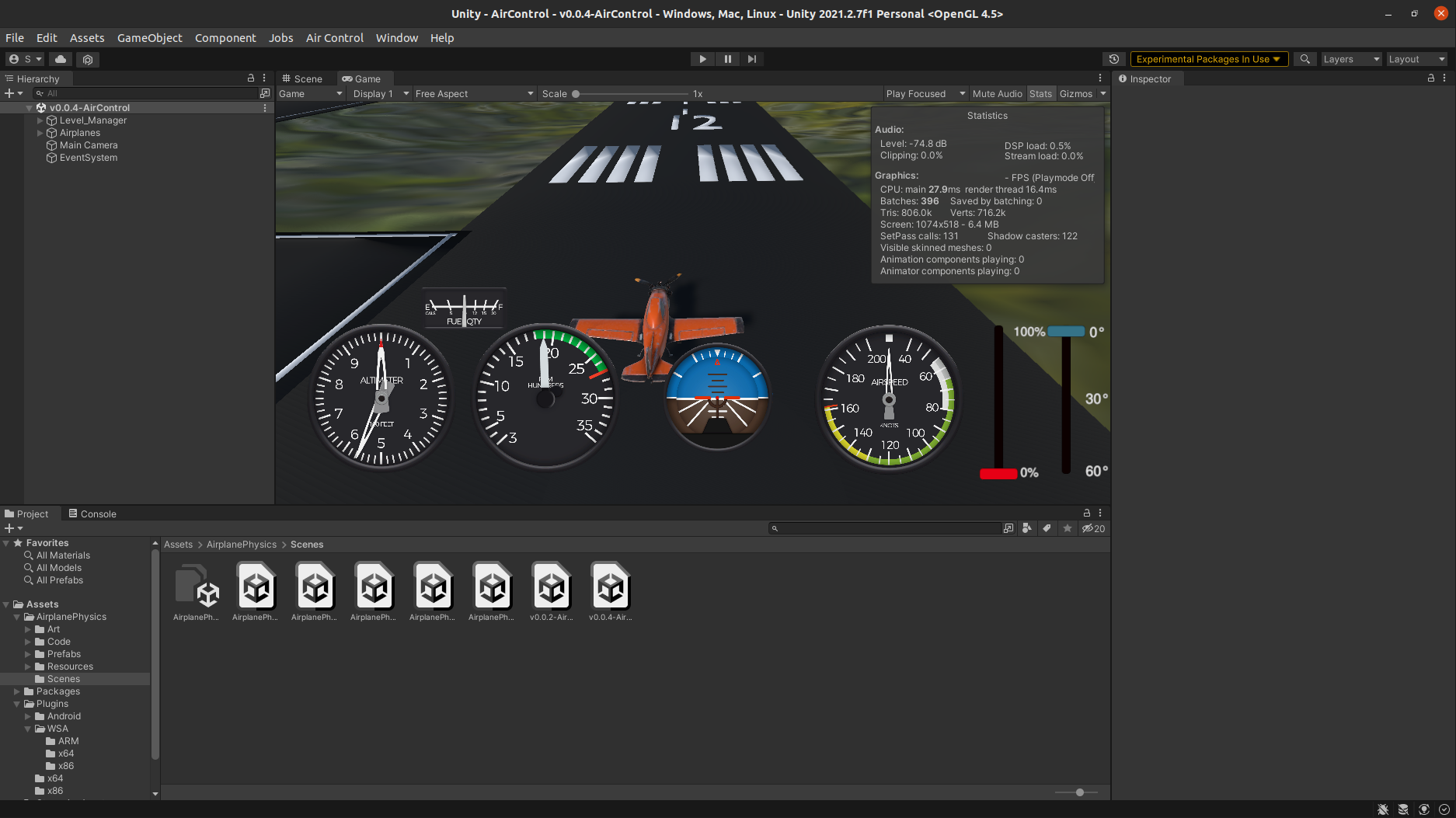The width and height of the screenshot is (1456, 818).
Task: Toggle the Inspector panel lock
Action: (x=1431, y=78)
